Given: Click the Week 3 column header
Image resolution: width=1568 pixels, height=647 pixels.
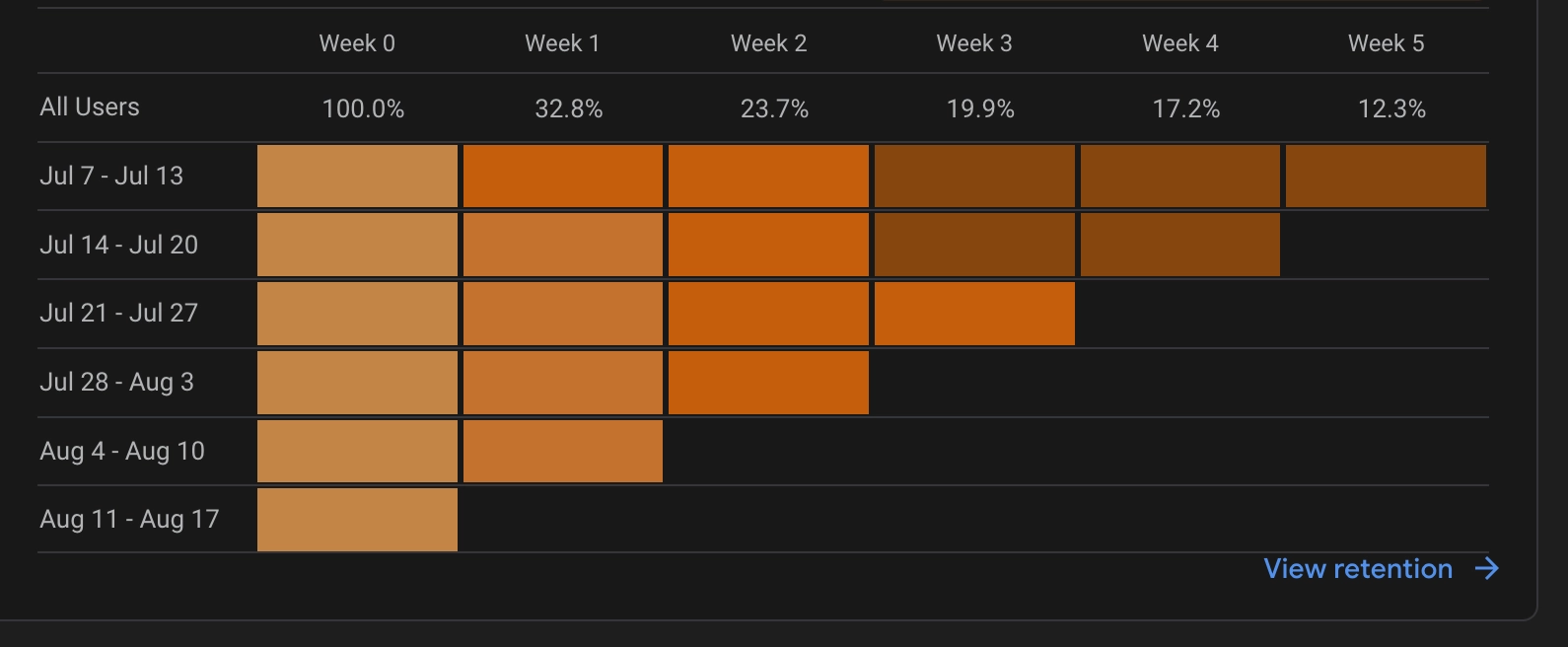Looking at the screenshot, I should pyautogui.click(x=974, y=43).
